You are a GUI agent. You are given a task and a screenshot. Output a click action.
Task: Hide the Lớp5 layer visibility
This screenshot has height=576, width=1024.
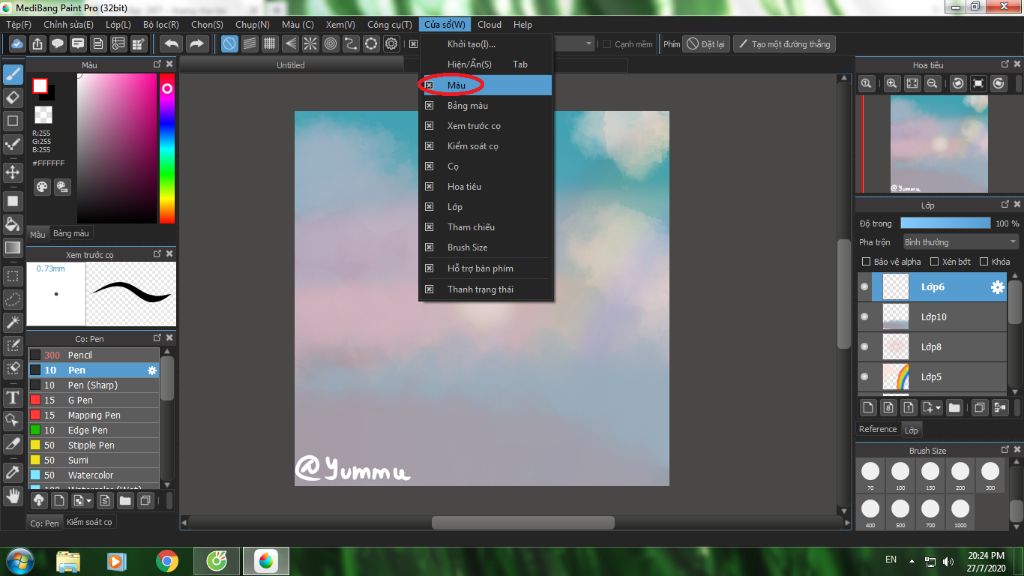(865, 377)
